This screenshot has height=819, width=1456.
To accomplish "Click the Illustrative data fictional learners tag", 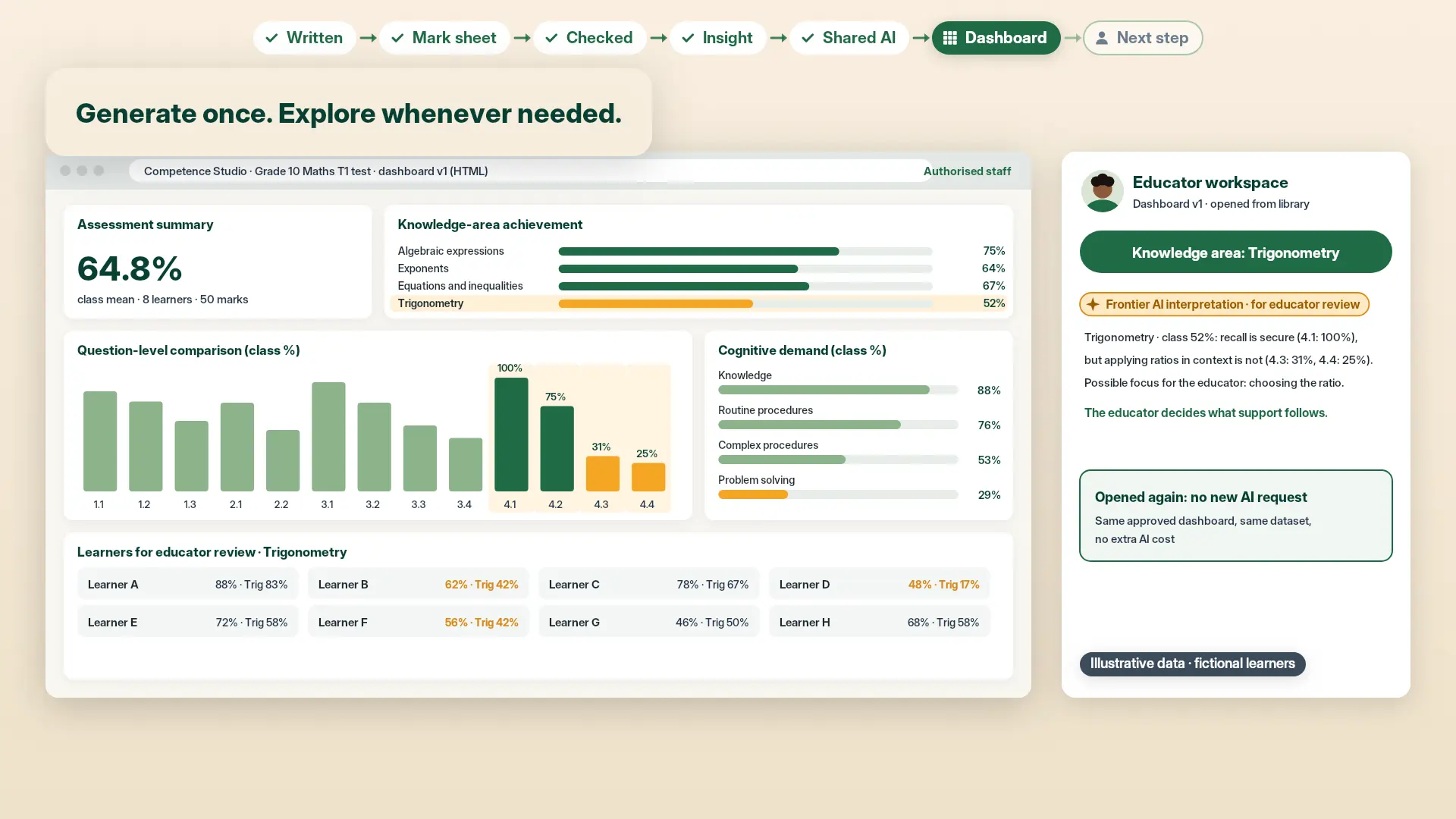I will click(x=1192, y=664).
